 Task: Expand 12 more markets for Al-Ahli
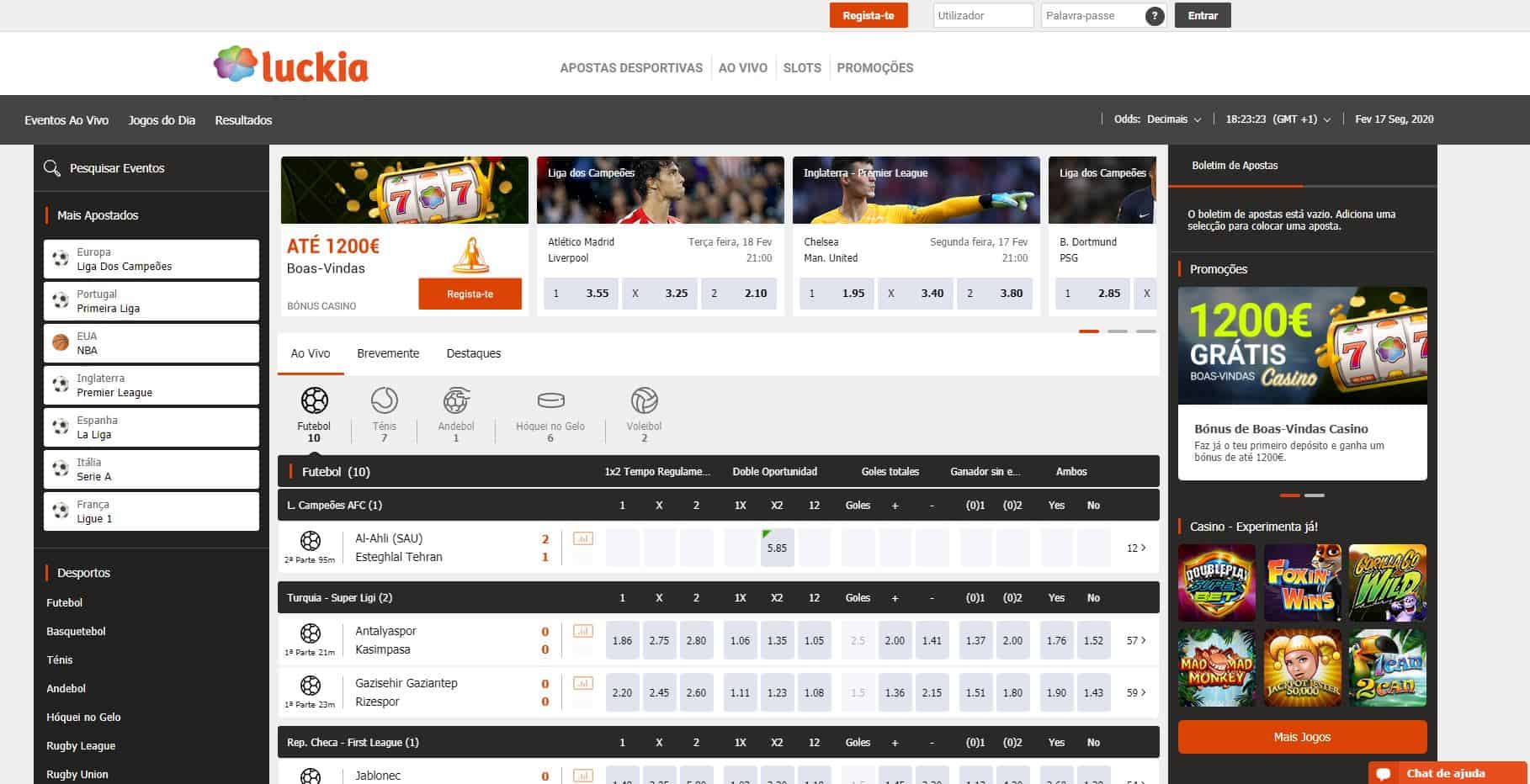pos(1136,548)
